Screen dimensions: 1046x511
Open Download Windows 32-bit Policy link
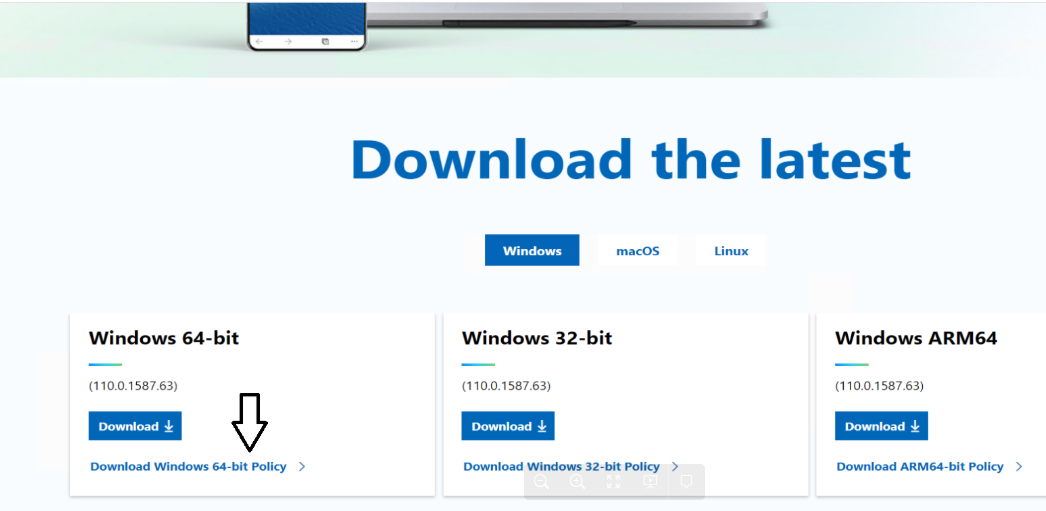coord(561,467)
